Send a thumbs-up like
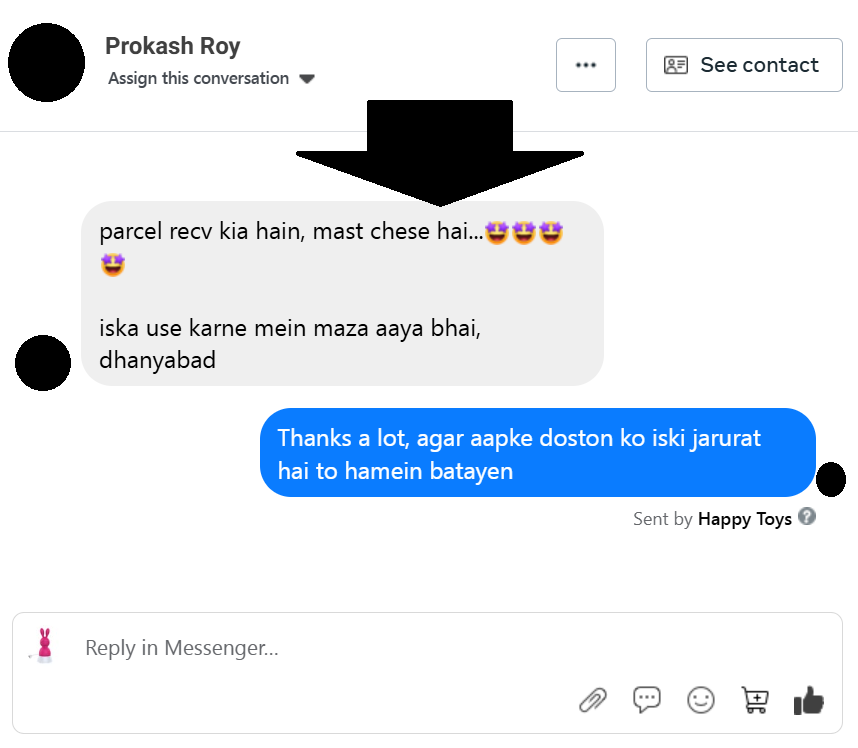The image size is (858, 748). click(808, 701)
